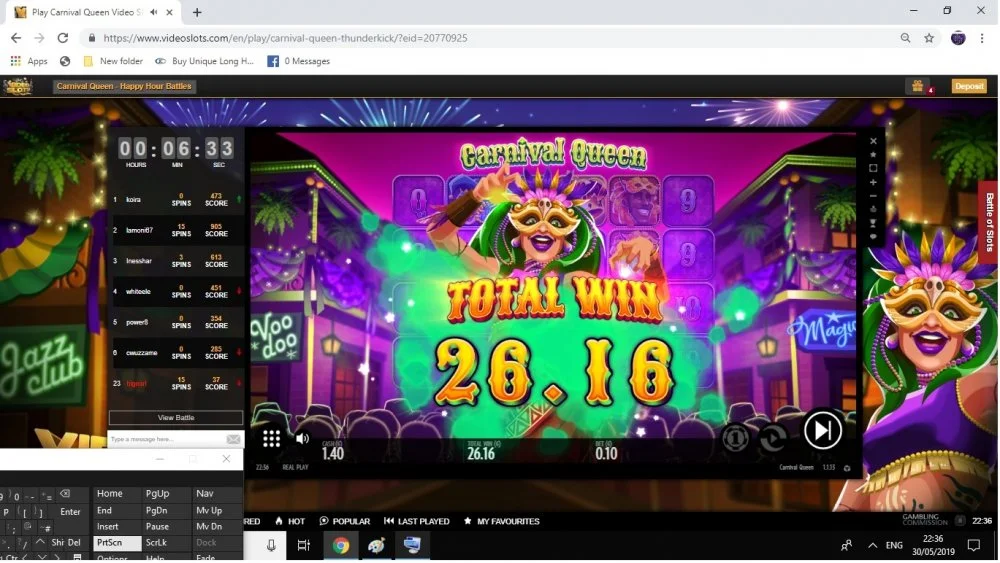This screenshot has width=1000, height=563.
Task: Open Battle of Slots side tab
Action: point(989,222)
